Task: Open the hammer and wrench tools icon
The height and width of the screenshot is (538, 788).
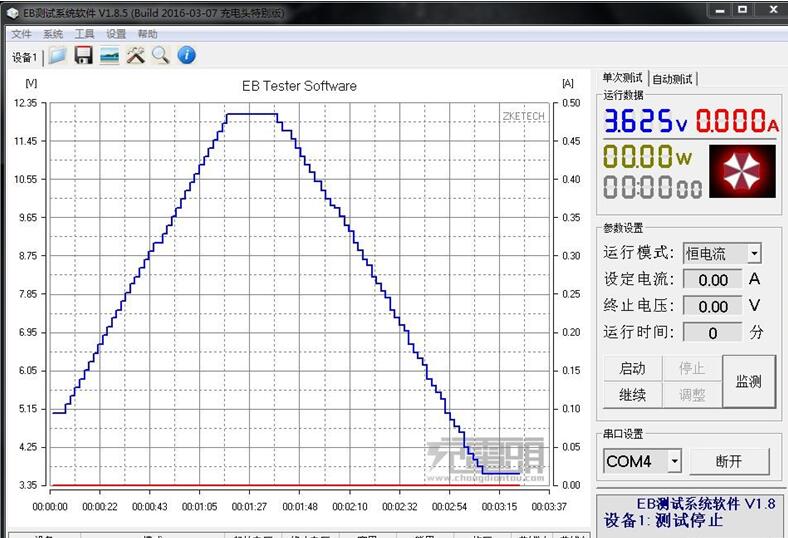Action: click(136, 56)
